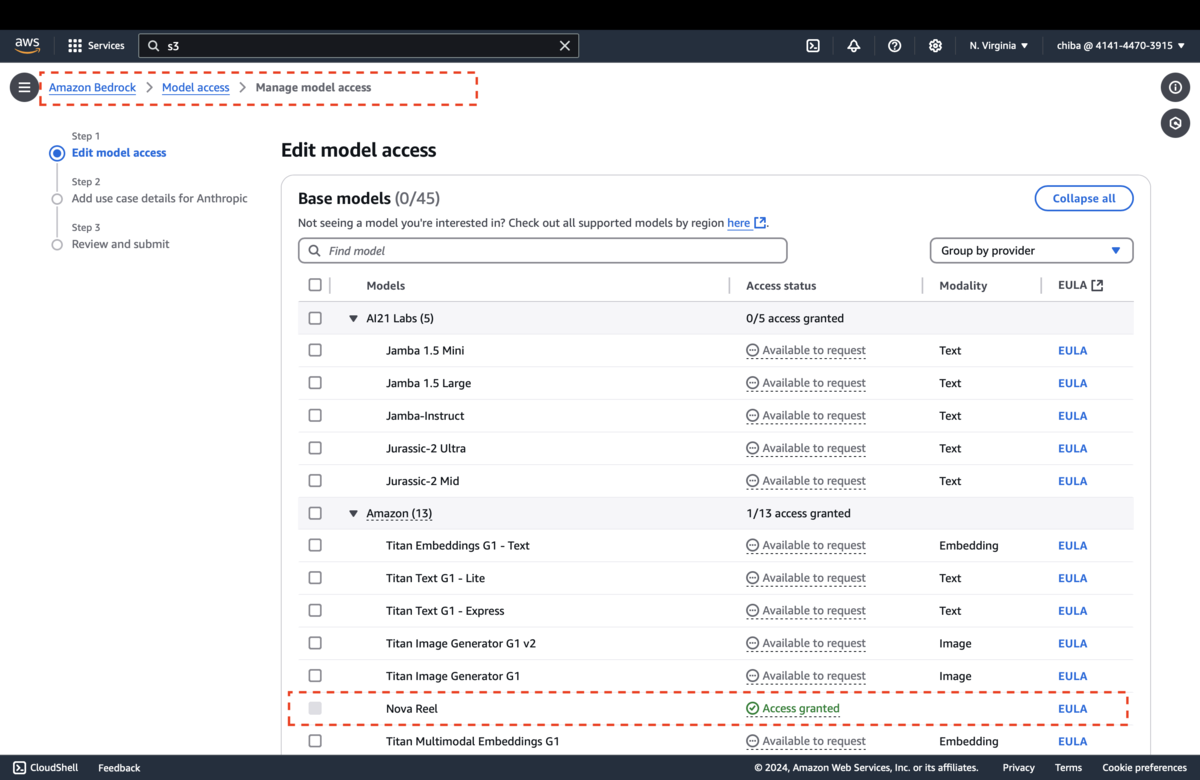Image resolution: width=1200 pixels, height=780 pixels.
Task: Select the Jurassic-2 Mid checkbox
Action: [315, 481]
